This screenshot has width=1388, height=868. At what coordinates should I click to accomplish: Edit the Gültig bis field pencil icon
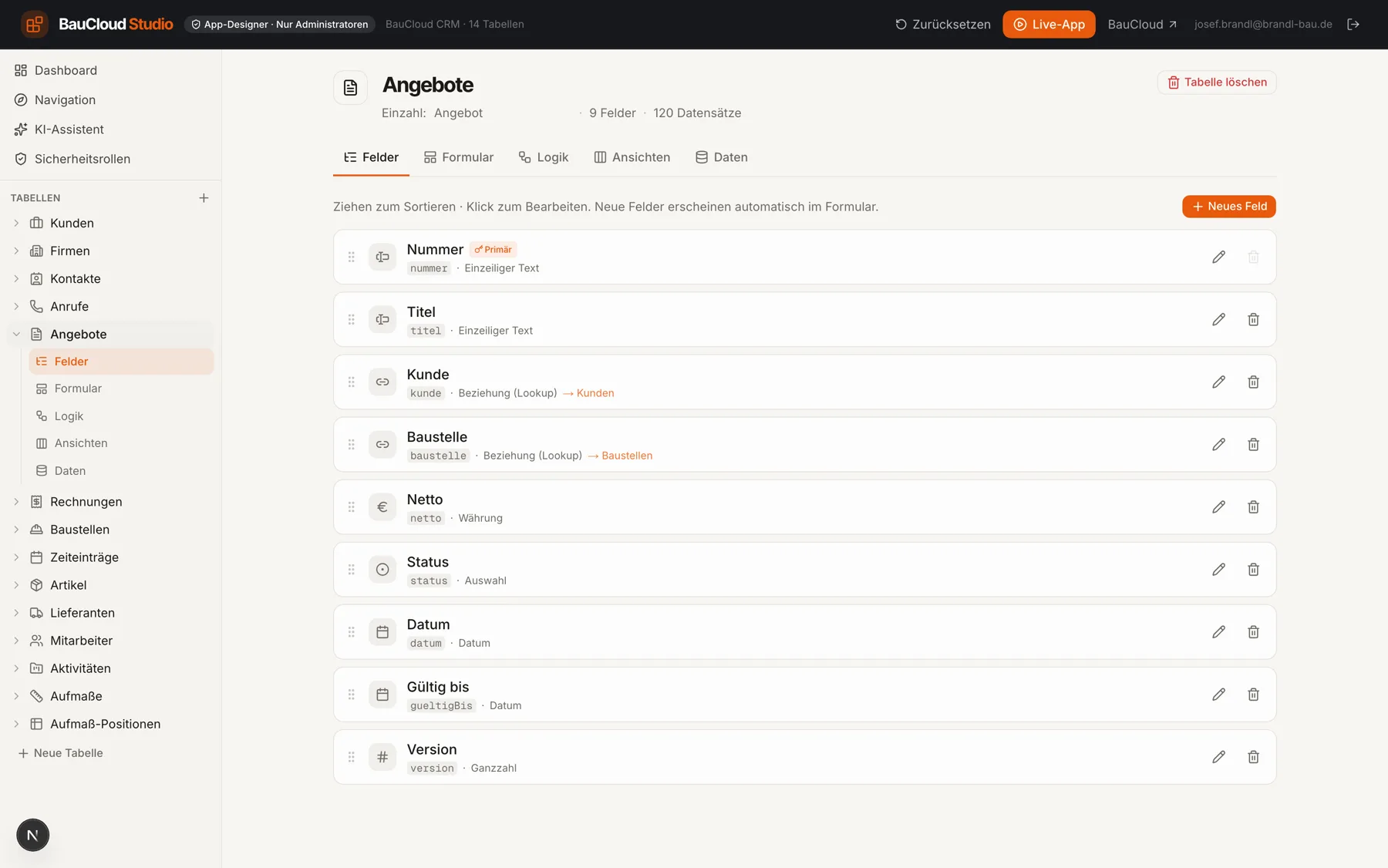[x=1218, y=694]
